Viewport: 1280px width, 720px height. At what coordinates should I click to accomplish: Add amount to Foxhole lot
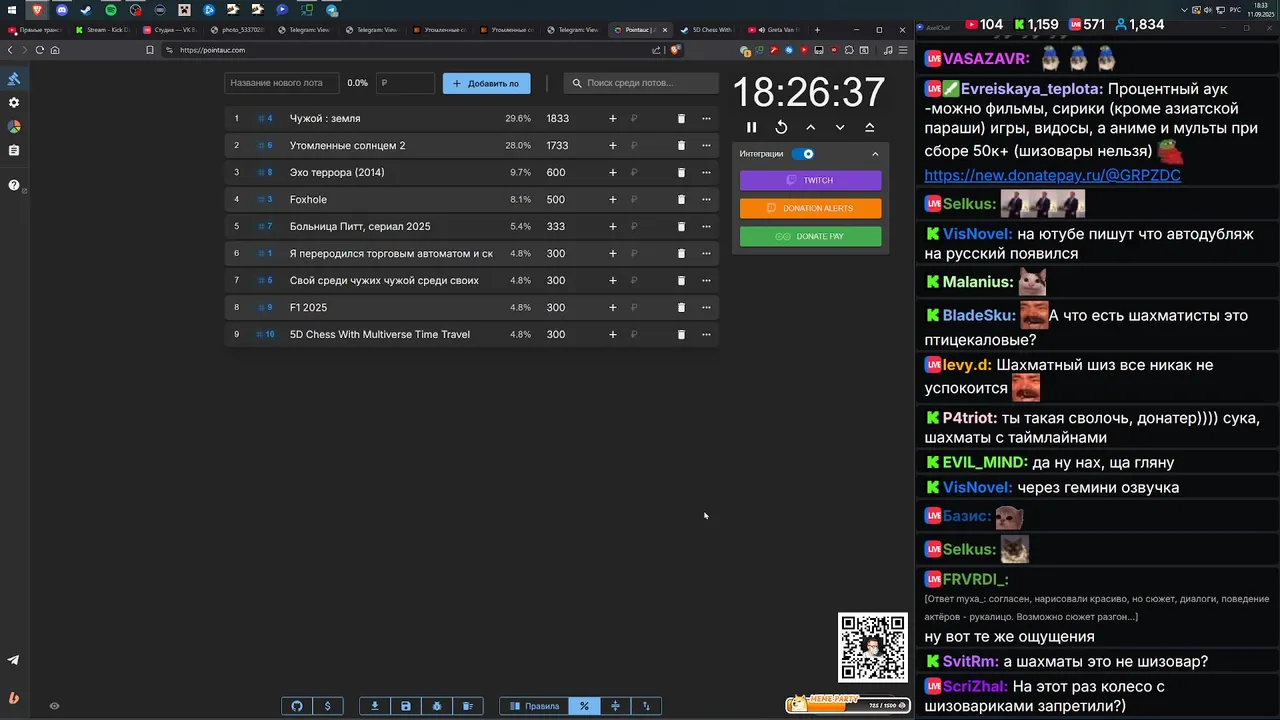pos(613,199)
